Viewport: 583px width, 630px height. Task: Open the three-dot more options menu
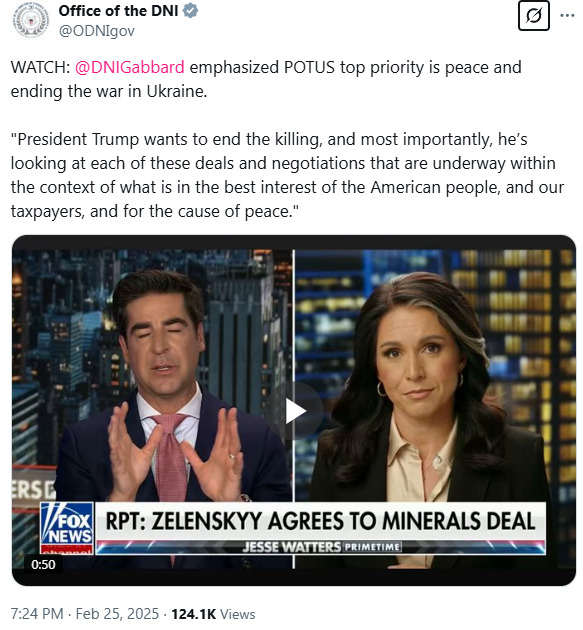[567, 16]
